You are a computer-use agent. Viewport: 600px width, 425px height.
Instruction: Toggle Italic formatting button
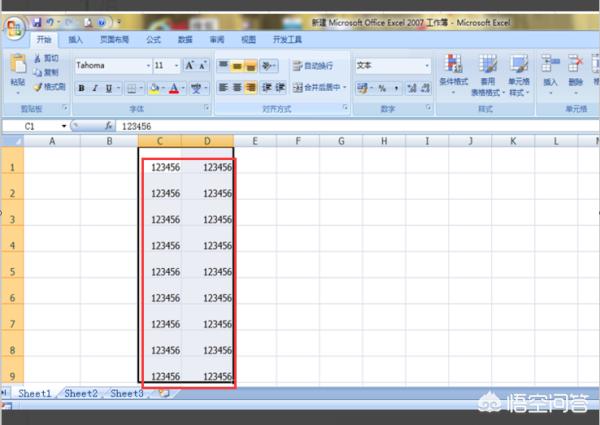95,88
